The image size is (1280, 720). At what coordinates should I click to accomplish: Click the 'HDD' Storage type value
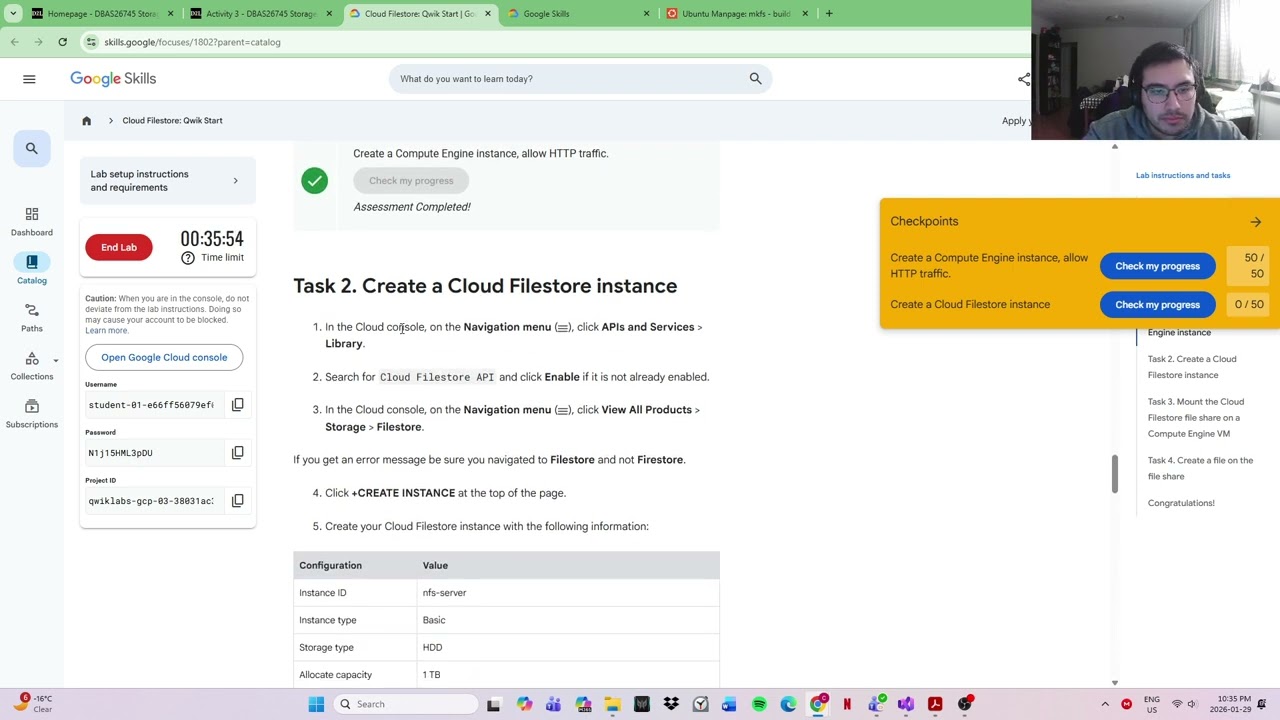point(432,648)
